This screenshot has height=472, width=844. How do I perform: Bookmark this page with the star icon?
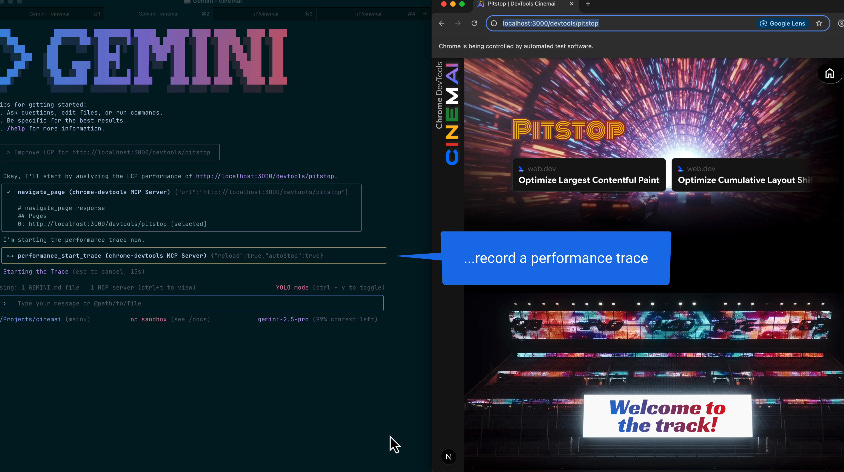tap(819, 23)
